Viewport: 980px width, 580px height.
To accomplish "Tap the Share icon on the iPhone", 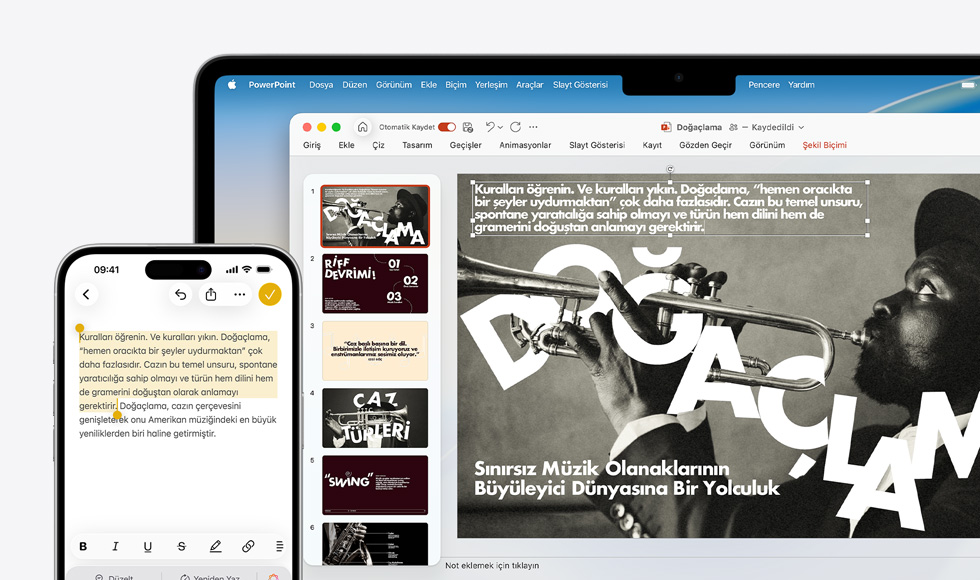I will [212, 294].
